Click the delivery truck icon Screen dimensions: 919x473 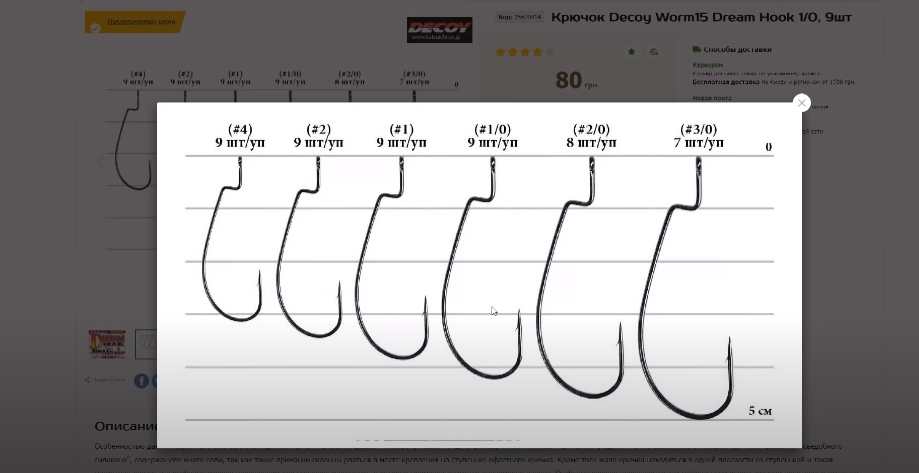(x=696, y=49)
